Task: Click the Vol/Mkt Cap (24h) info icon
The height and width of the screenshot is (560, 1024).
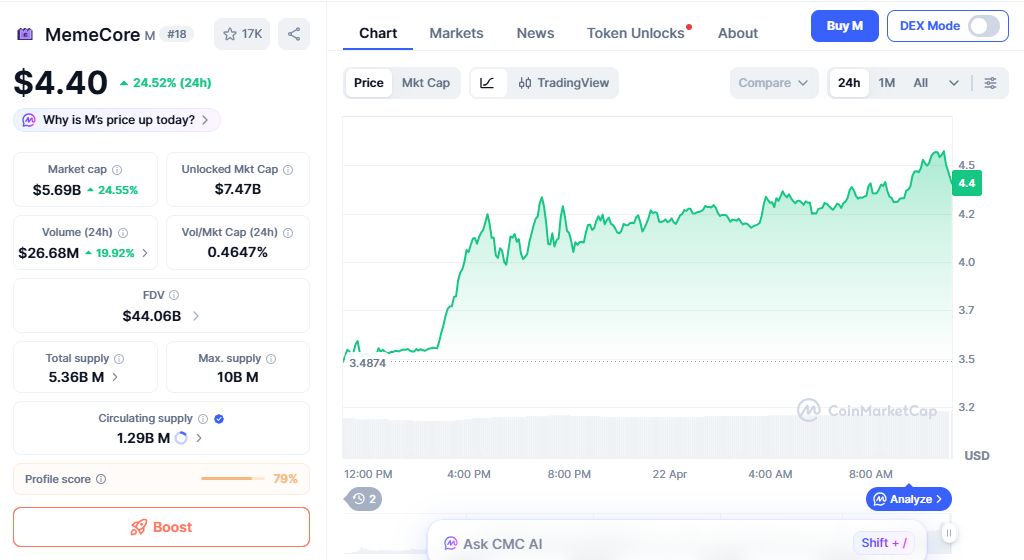Action: coord(288,232)
